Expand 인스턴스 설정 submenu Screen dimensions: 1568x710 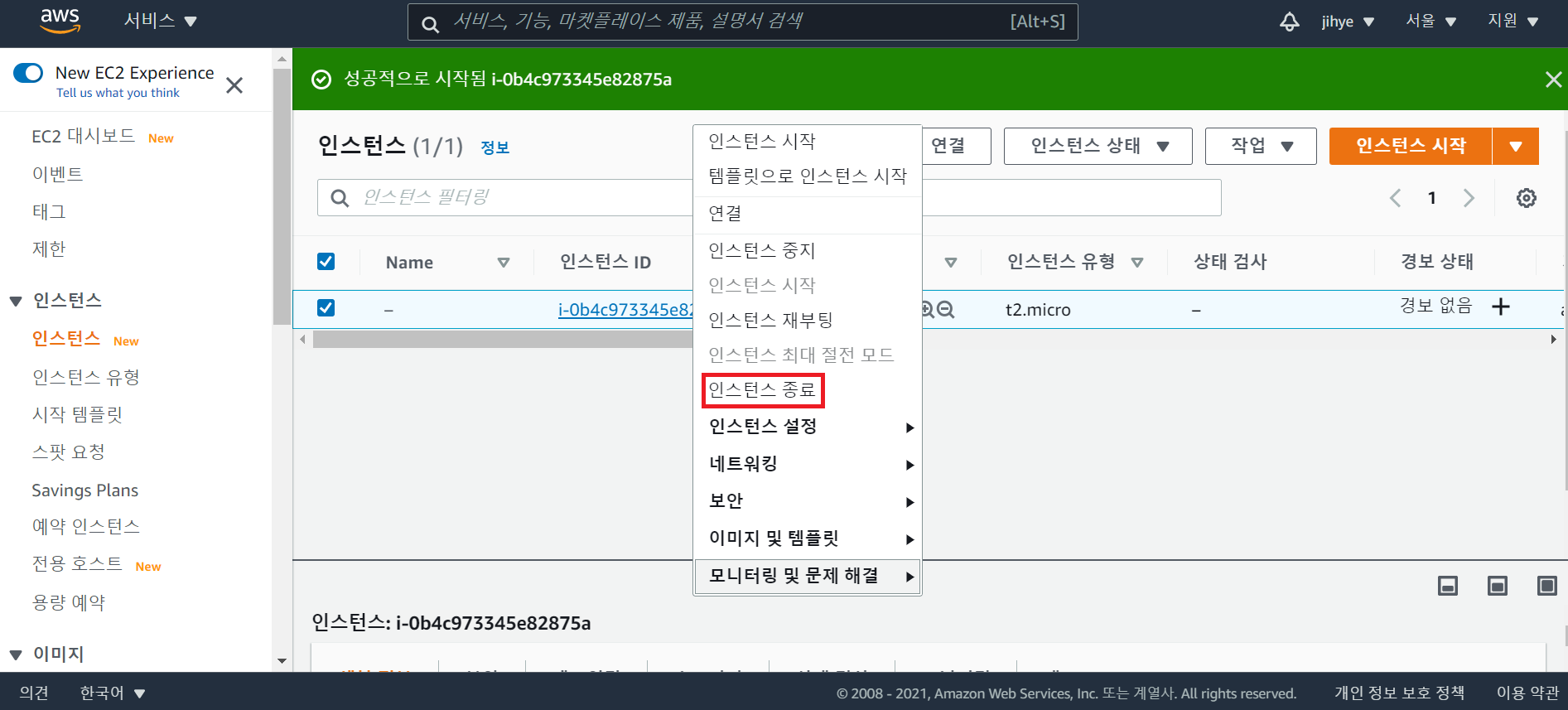pos(808,427)
